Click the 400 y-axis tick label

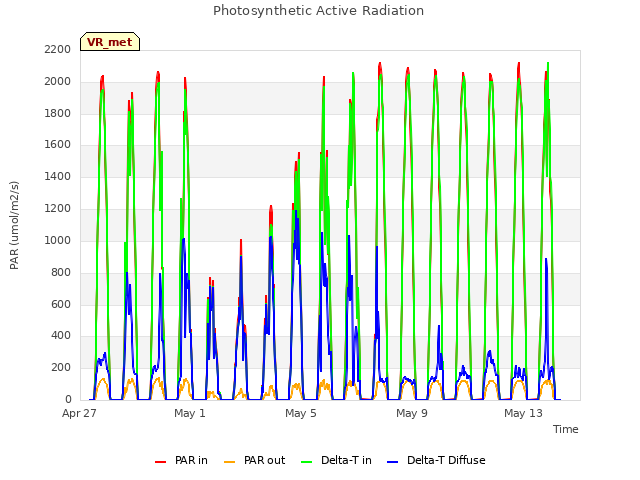tap(61, 336)
